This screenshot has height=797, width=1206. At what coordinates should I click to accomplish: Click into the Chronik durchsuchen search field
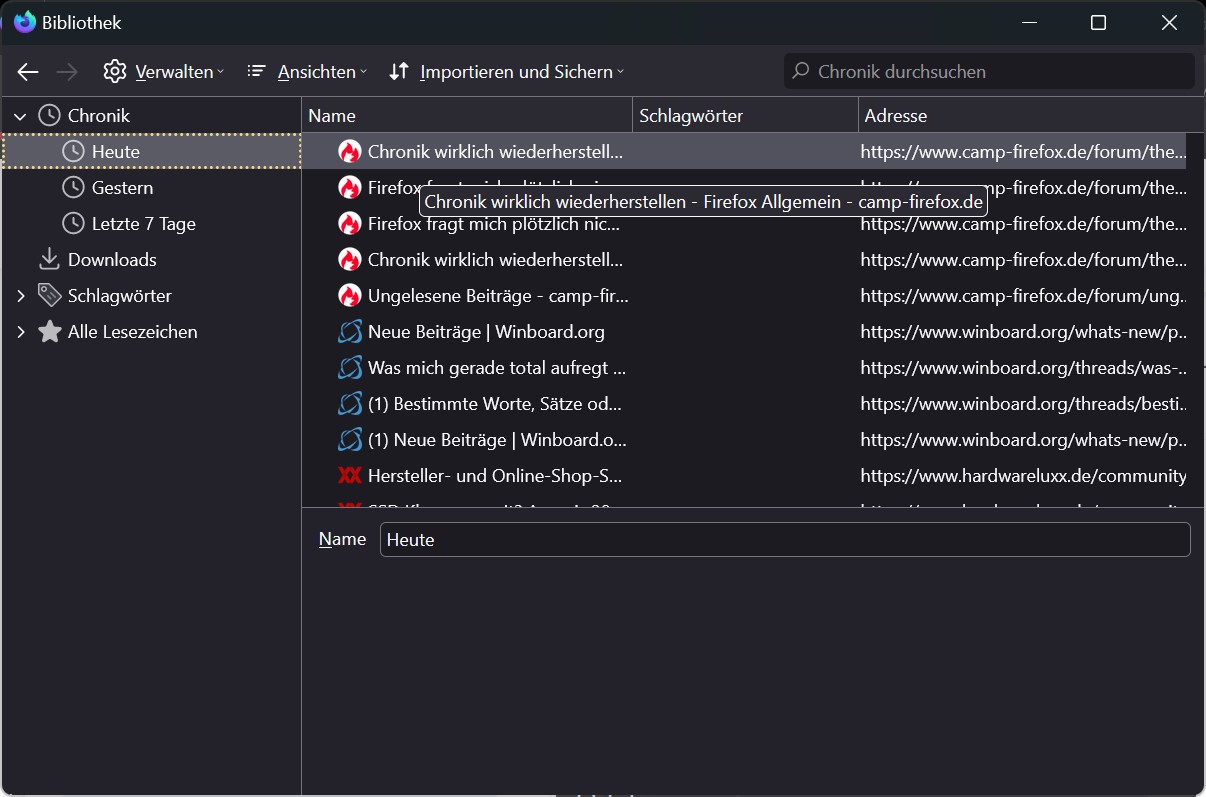pos(990,72)
